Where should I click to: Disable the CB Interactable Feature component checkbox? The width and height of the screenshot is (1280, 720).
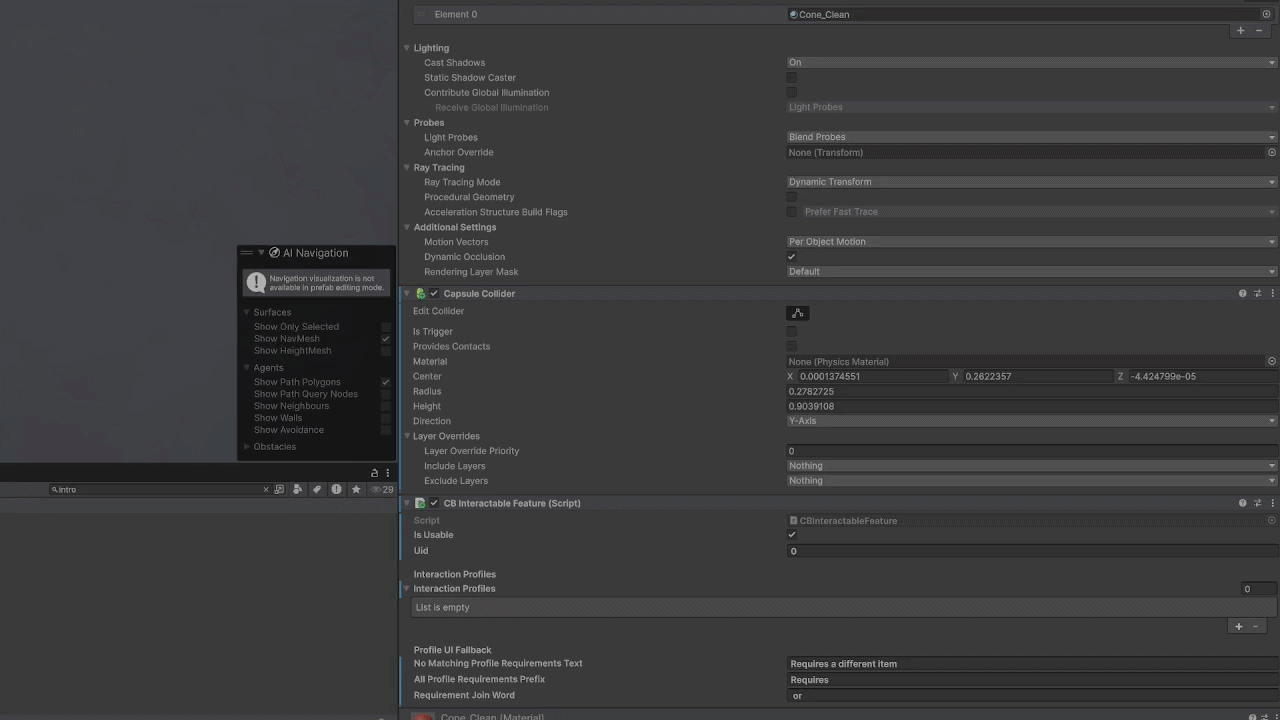434,503
